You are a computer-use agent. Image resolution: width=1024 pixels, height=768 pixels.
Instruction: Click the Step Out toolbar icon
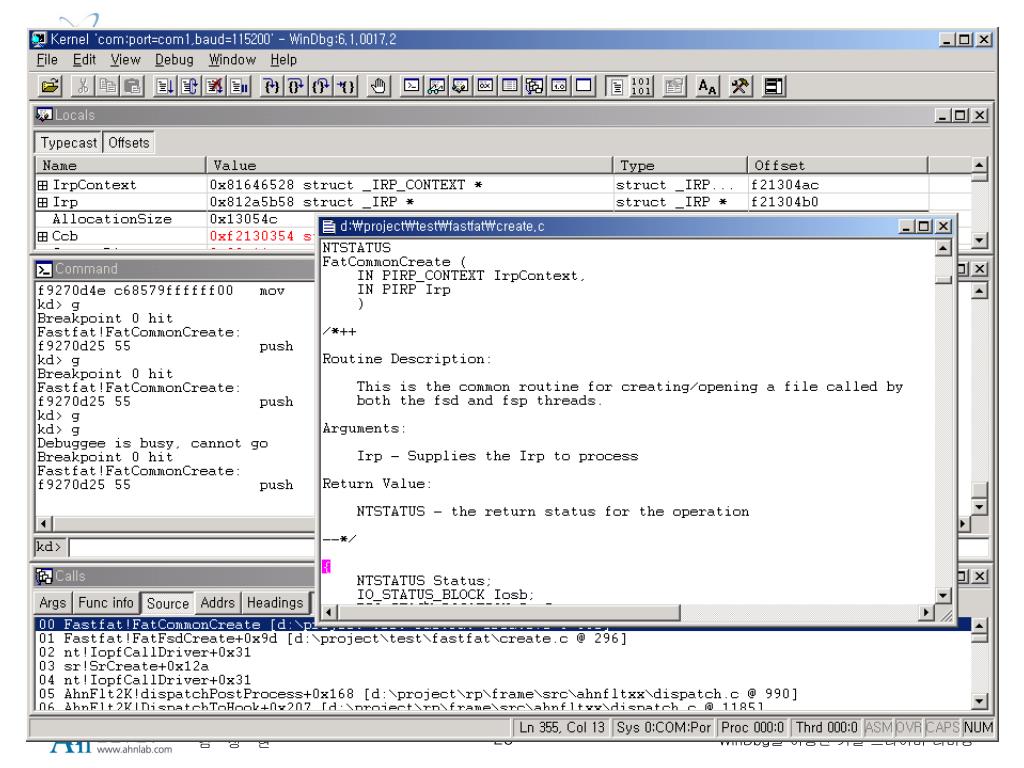(x=321, y=86)
